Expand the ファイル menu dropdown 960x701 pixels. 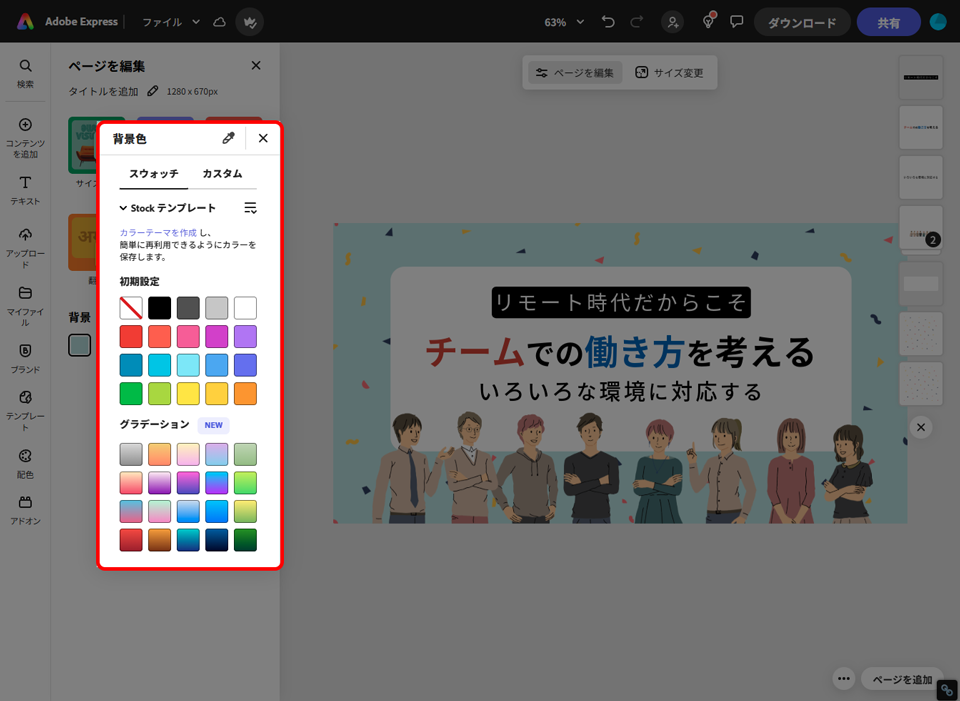tap(170, 22)
